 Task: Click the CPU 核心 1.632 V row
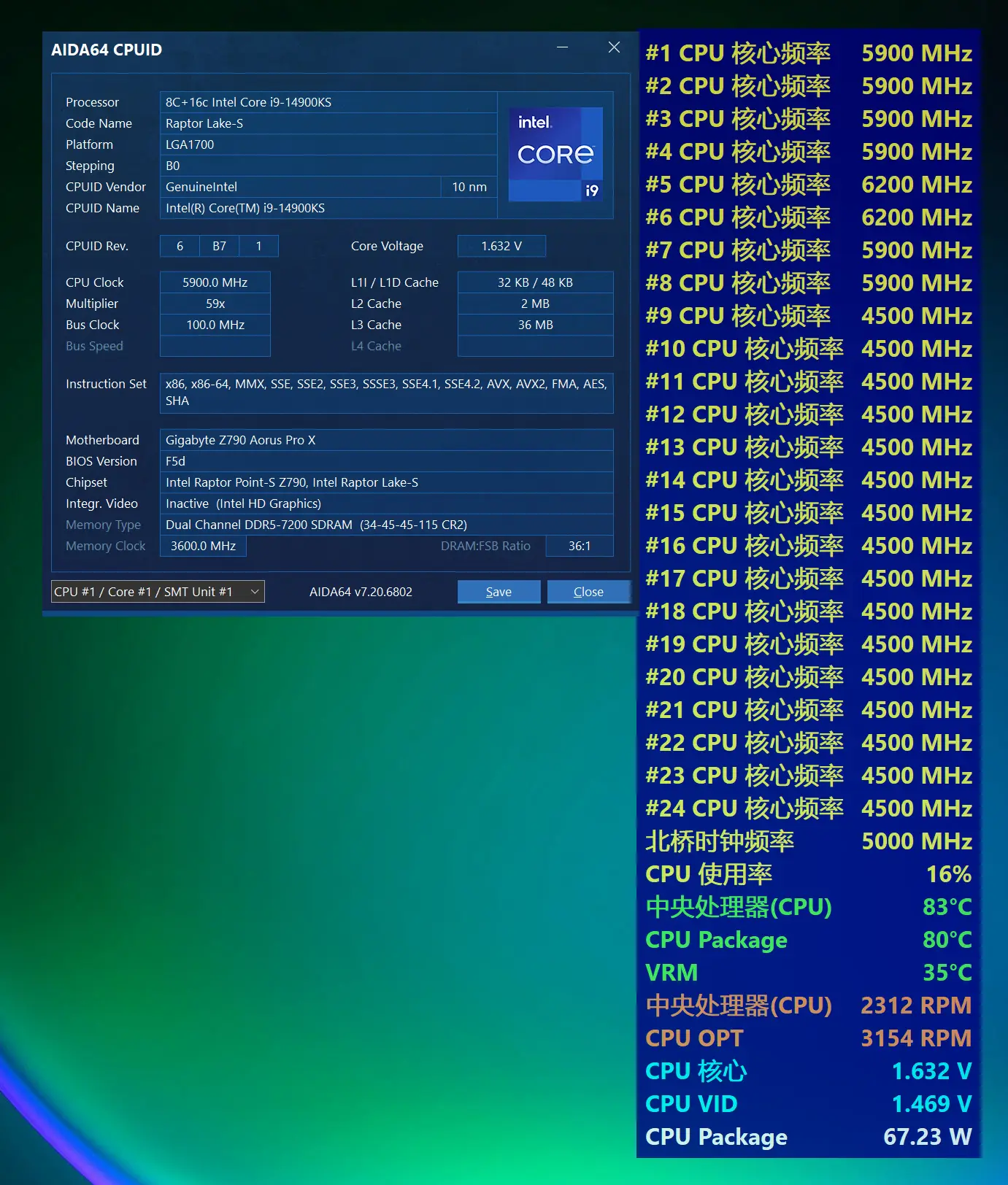coord(809,1071)
